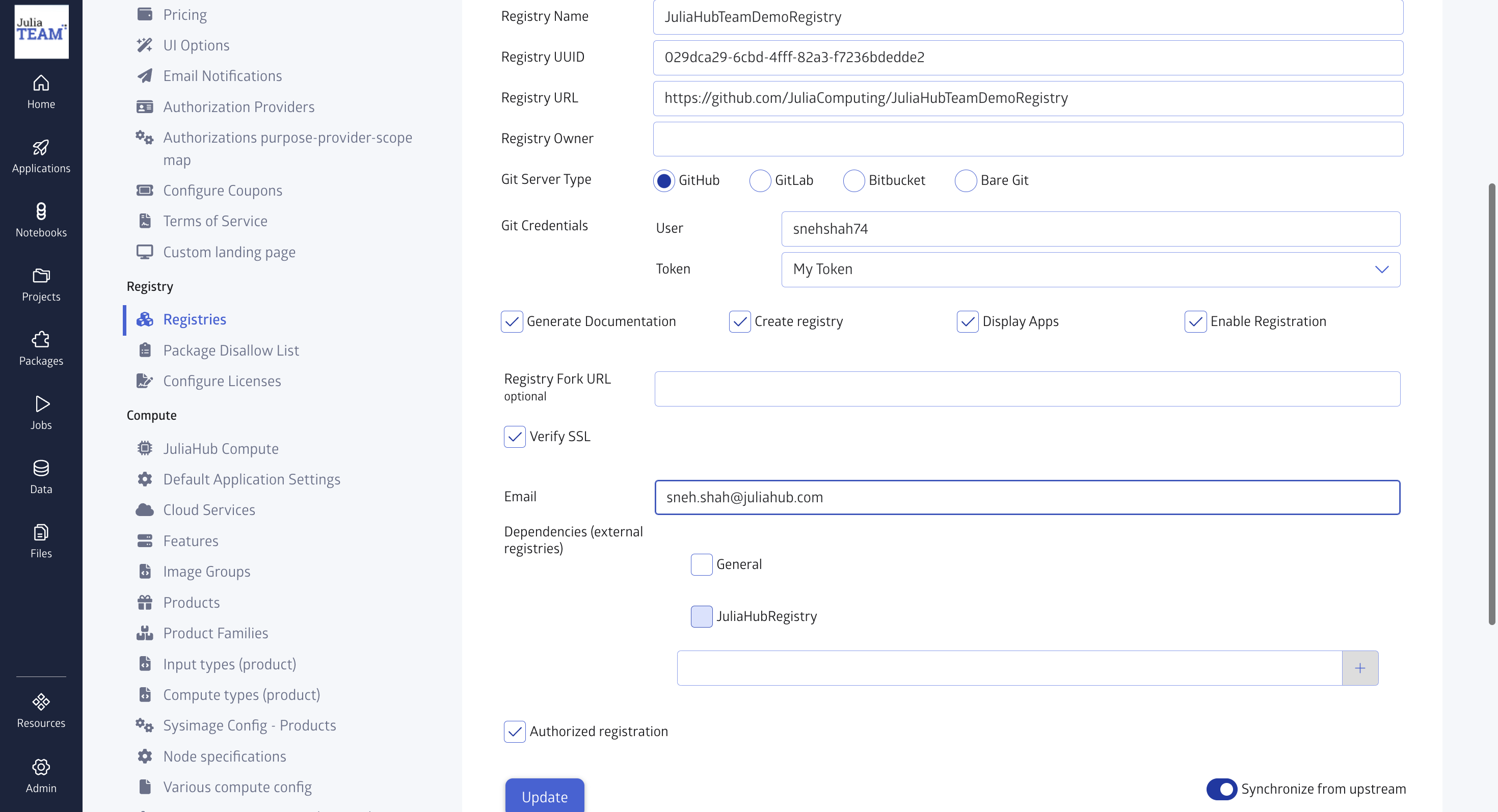
Task: Click Features server icon
Action: (x=144, y=540)
